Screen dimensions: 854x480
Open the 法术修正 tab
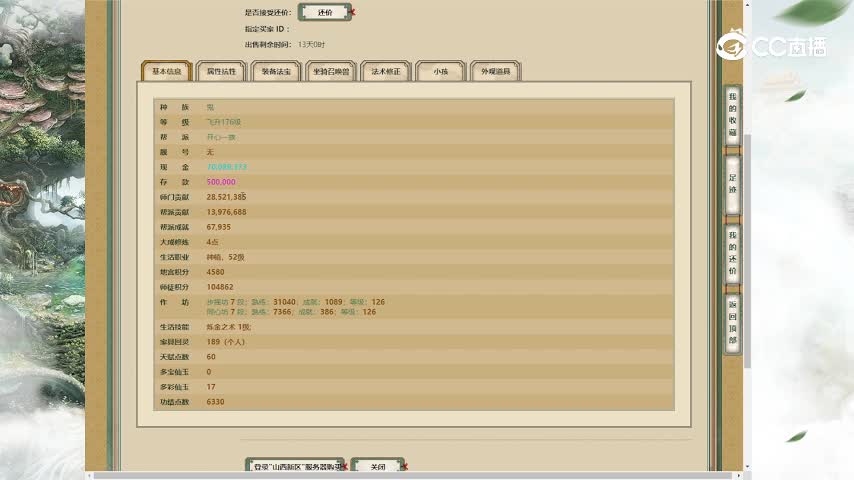[x=386, y=72]
